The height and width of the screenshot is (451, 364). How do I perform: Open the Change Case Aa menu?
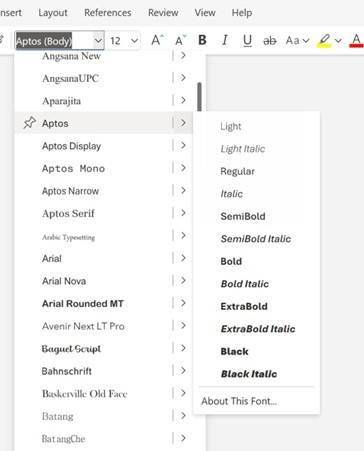tap(297, 41)
